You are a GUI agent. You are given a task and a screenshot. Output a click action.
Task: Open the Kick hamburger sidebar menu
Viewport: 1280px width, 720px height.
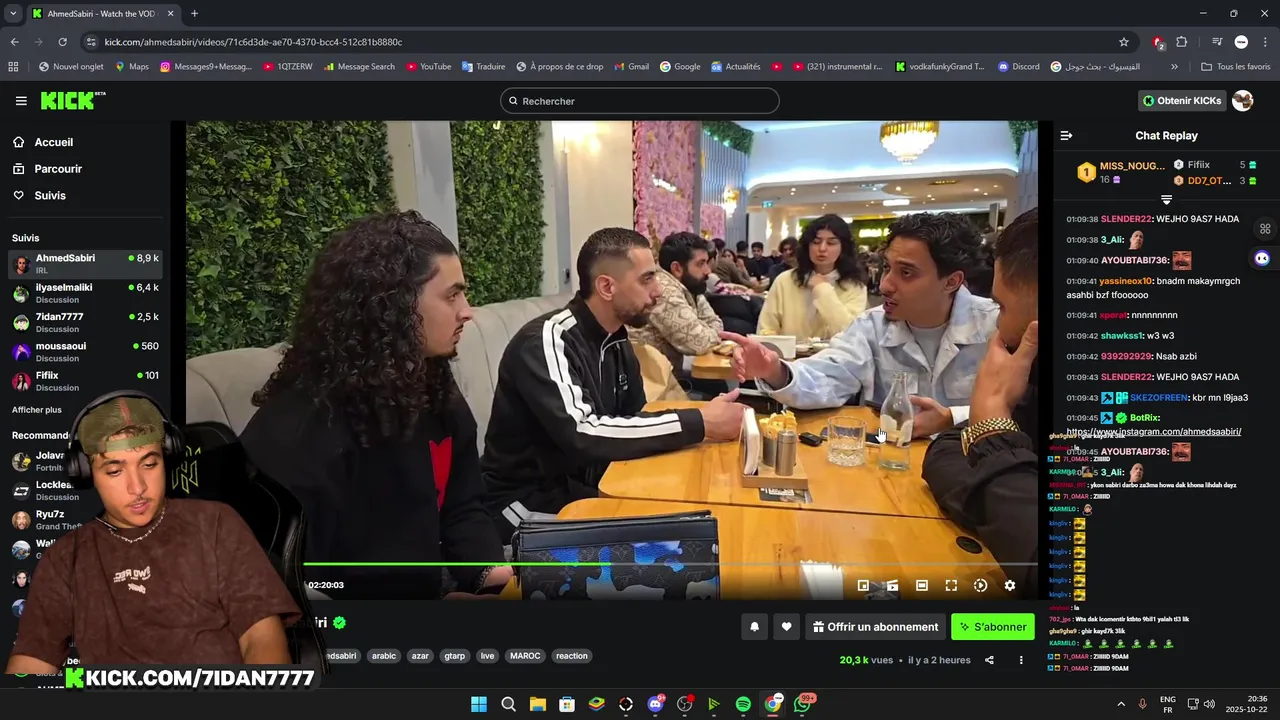[21, 101]
